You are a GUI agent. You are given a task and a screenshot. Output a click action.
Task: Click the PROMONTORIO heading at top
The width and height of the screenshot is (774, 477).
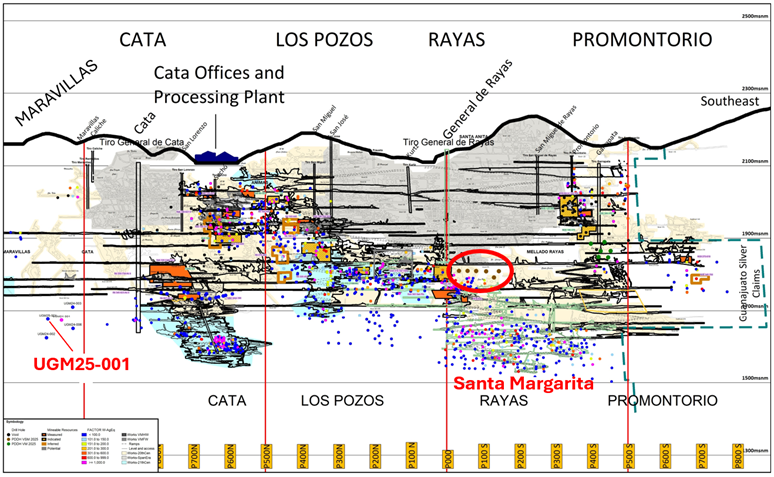(641, 40)
